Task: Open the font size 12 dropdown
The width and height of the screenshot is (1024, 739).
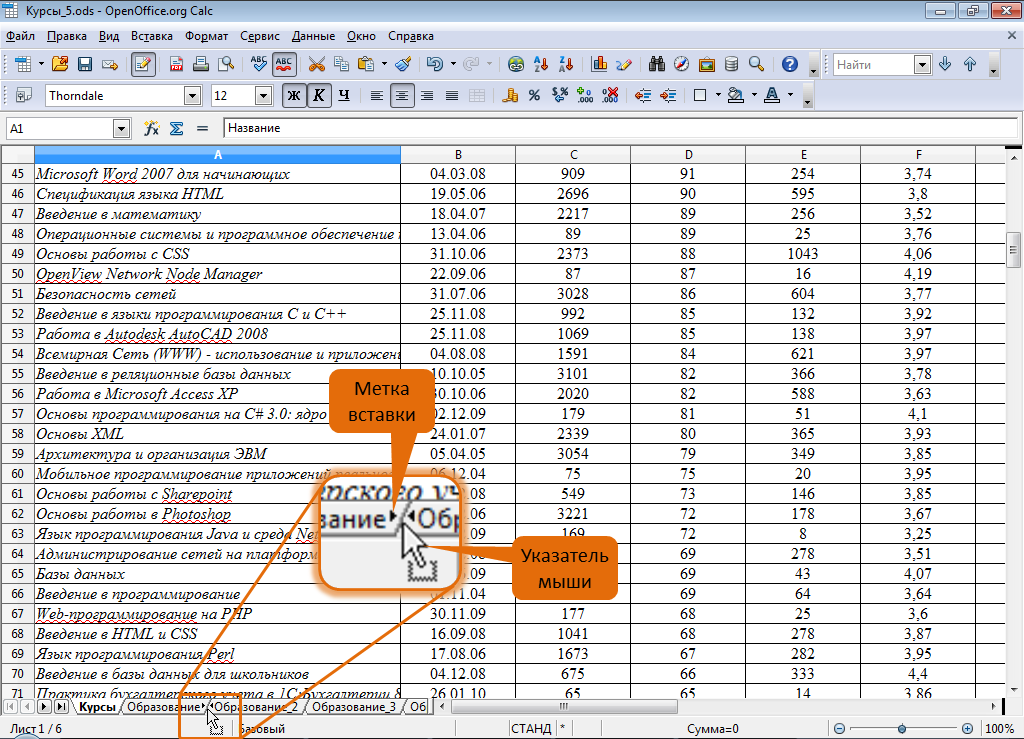Action: click(264, 96)
